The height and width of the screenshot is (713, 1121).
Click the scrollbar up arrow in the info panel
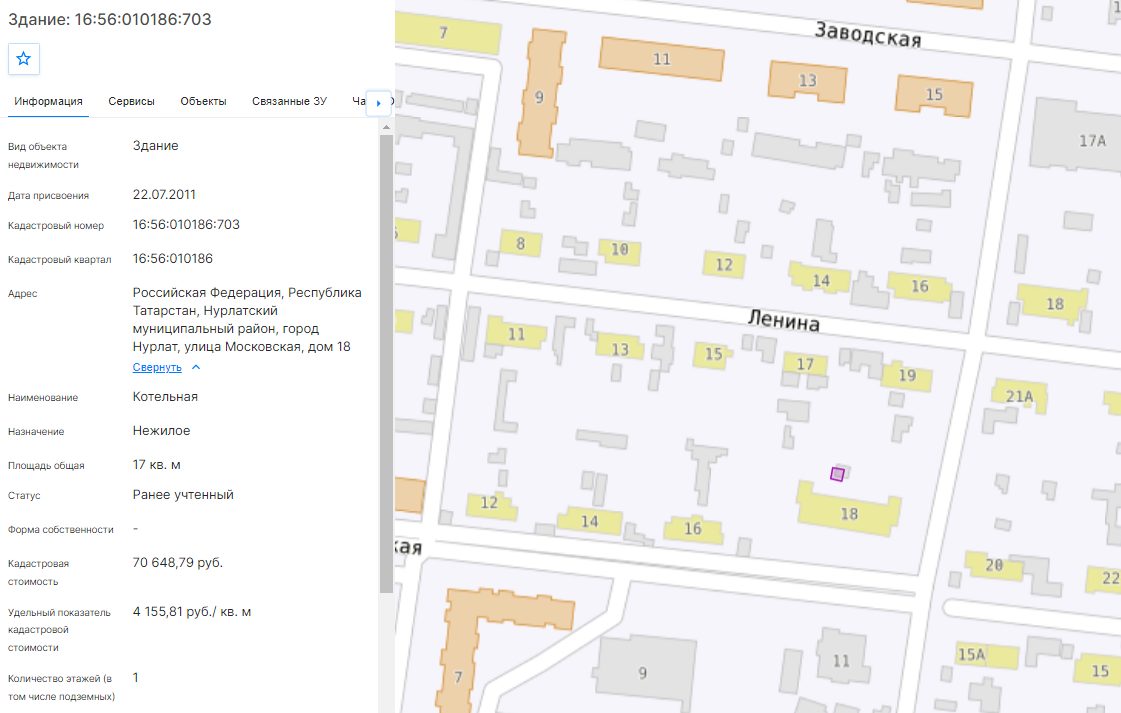386,127
